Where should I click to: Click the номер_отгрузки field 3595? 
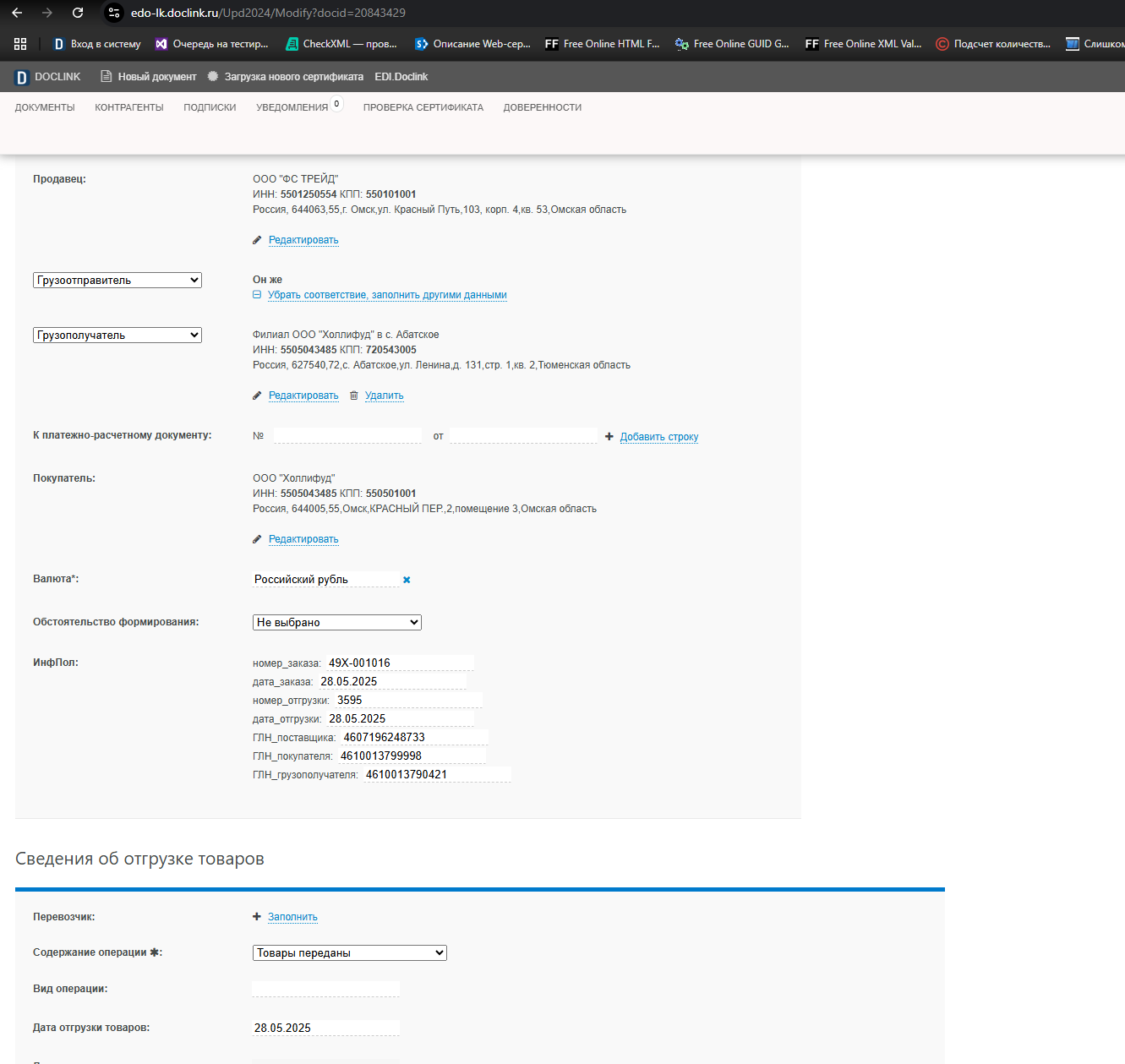pos(408,700)
